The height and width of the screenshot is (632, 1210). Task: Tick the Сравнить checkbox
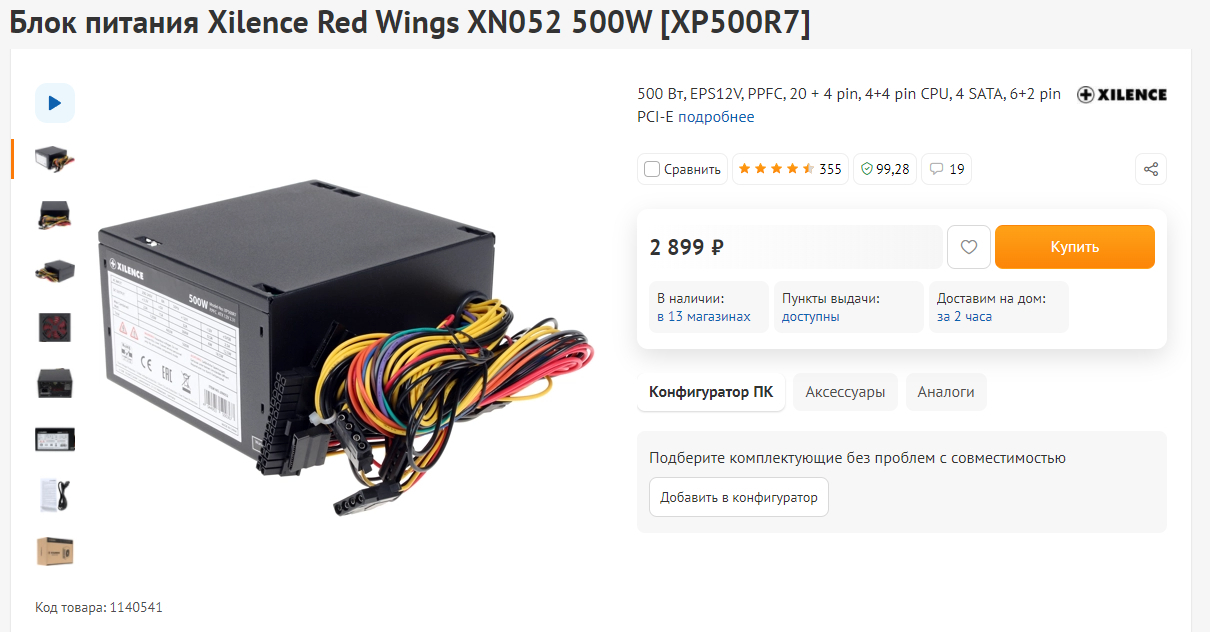pos(652,169)
